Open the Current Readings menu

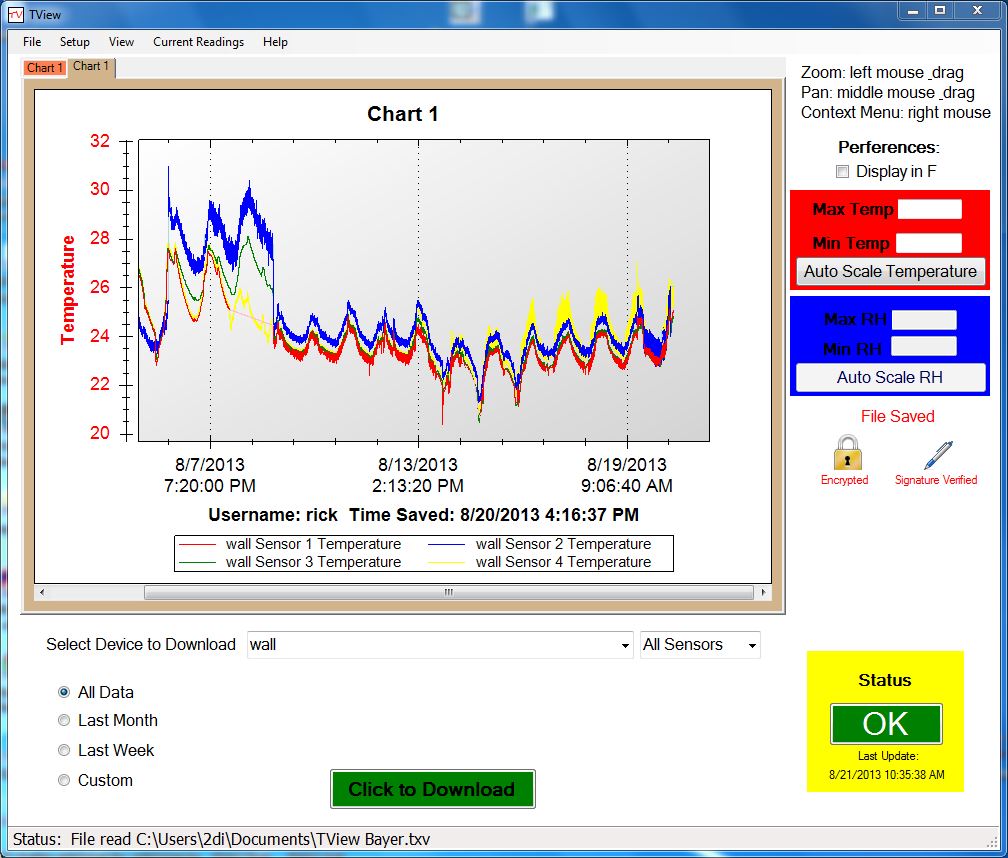coord(198,42)
